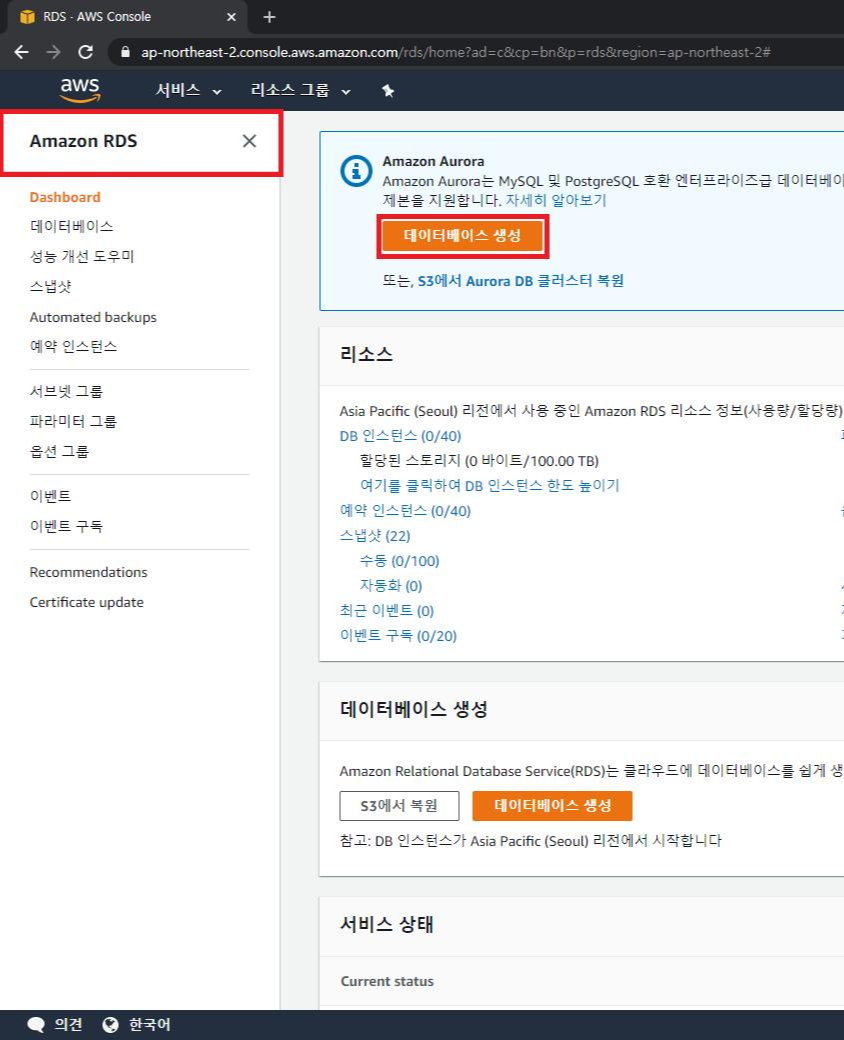
Task: Close the Amazon RDS sidebar panel
Action: coord(249,141)
